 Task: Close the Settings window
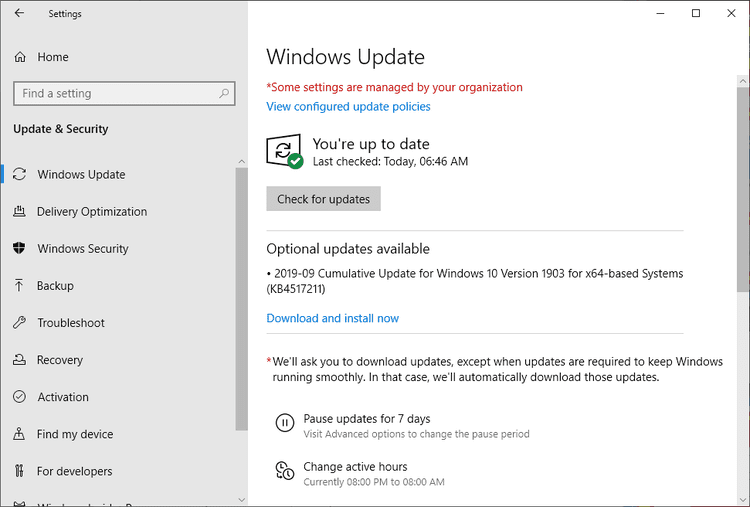tap(731, 13)
